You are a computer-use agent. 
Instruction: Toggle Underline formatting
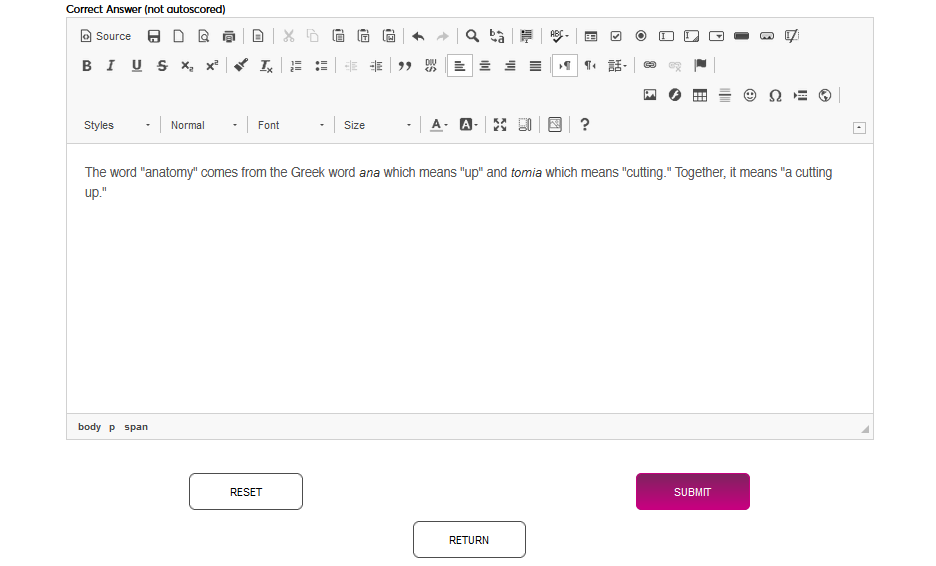(x=137, y=66)
